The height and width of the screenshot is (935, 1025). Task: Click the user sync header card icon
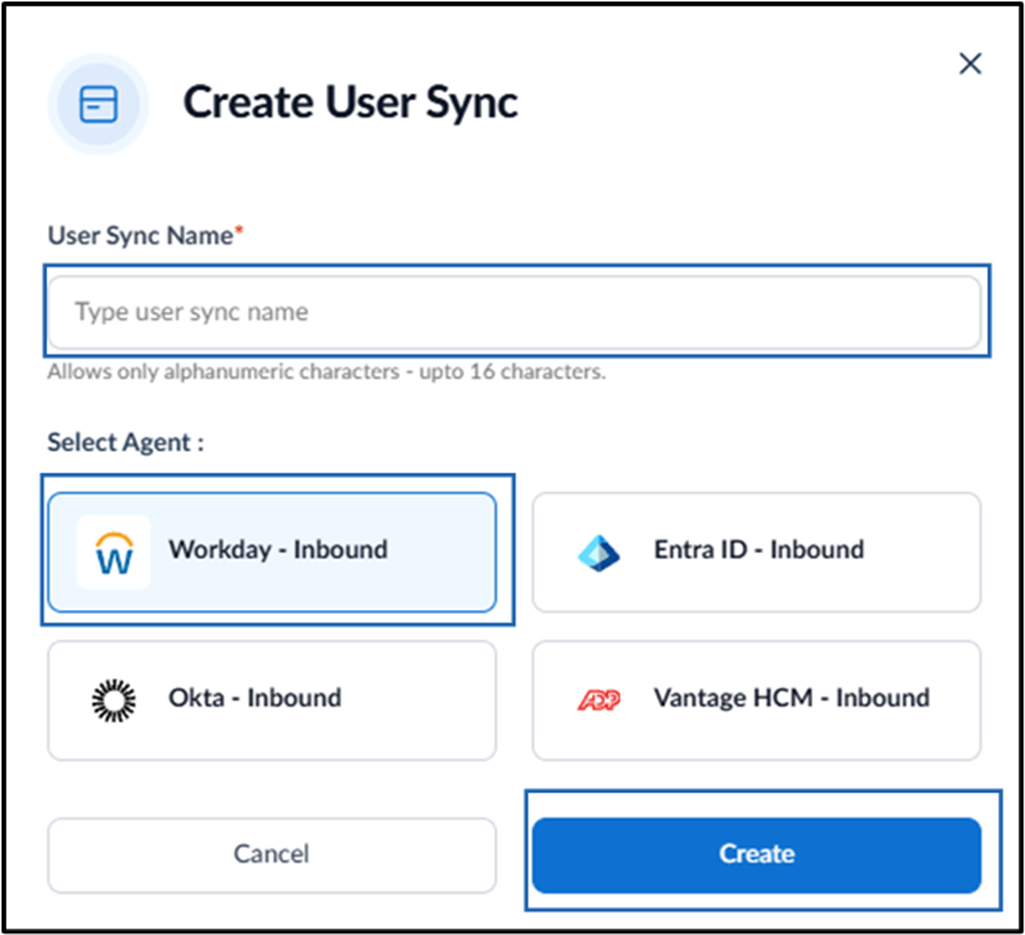tap(99, 104)
